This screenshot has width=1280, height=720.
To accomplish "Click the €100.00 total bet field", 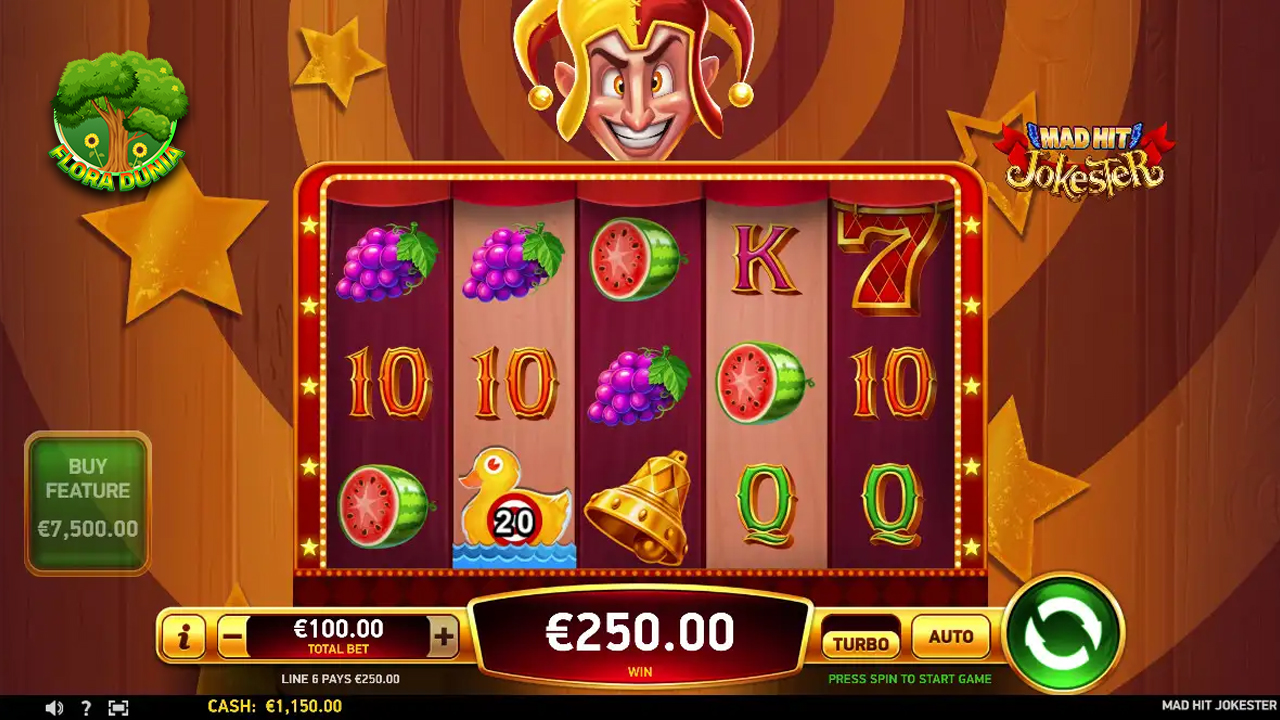I will coord(338,636).
